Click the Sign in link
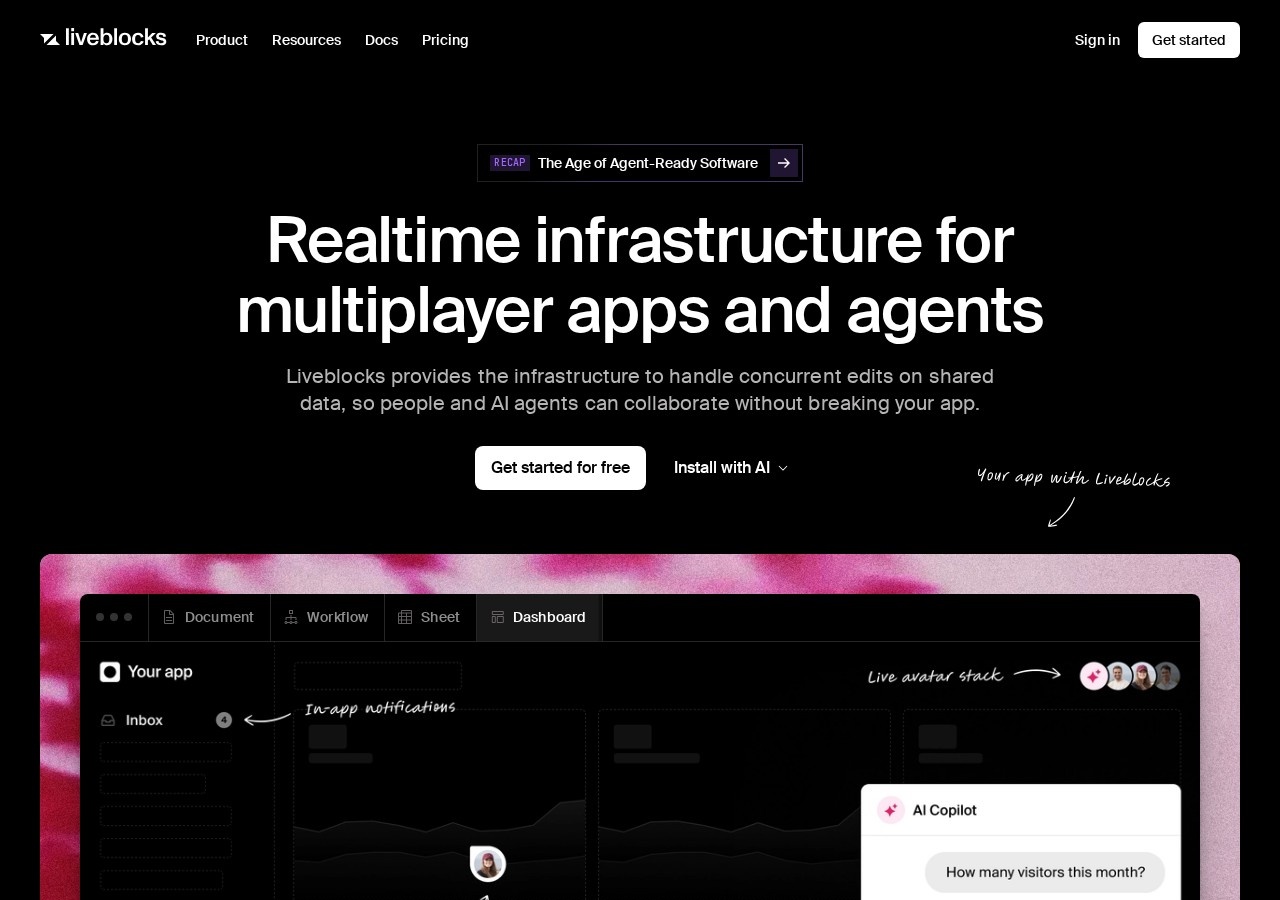 coord(1097,40)
